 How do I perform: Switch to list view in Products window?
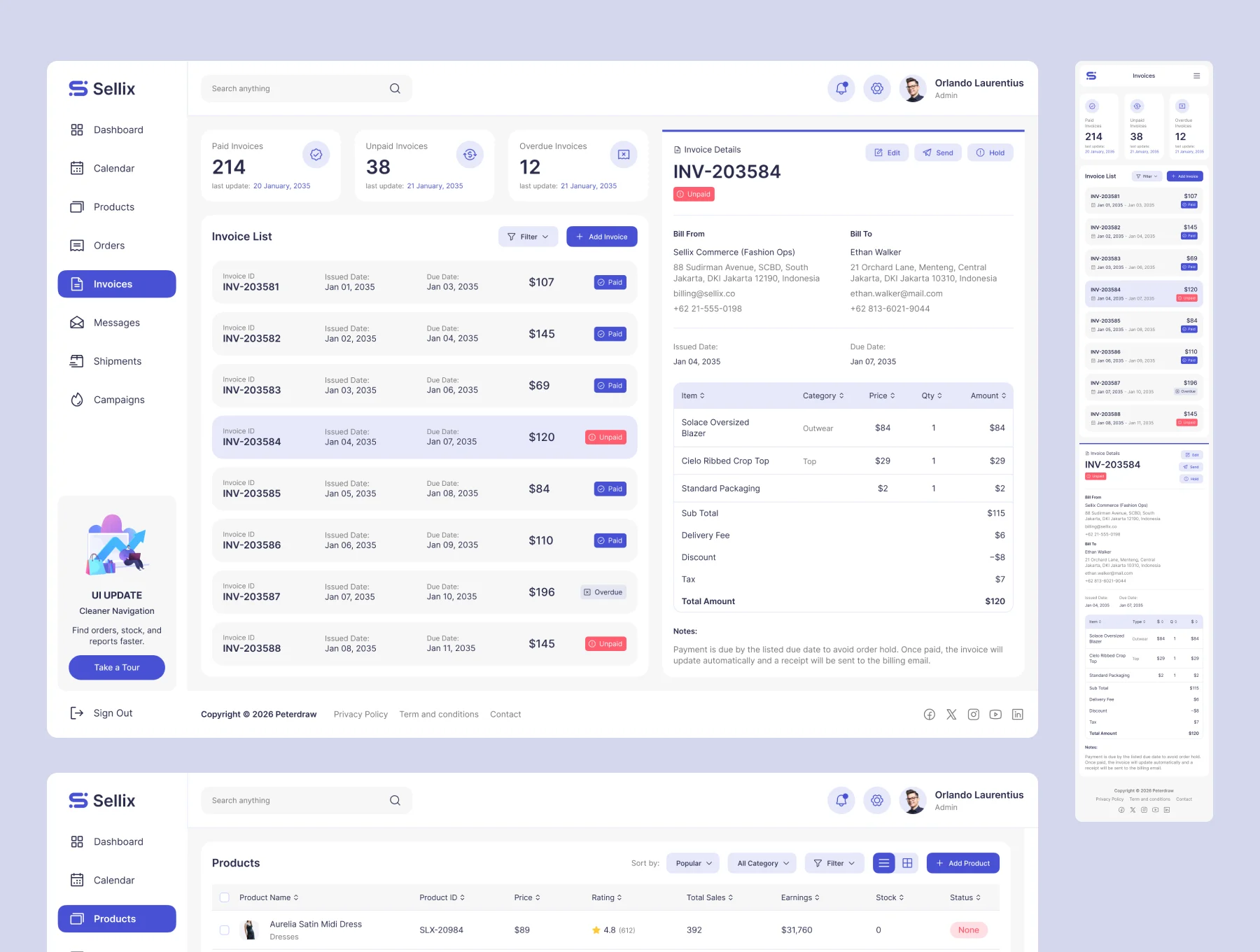pyautogui.click(x=884, y=863)
